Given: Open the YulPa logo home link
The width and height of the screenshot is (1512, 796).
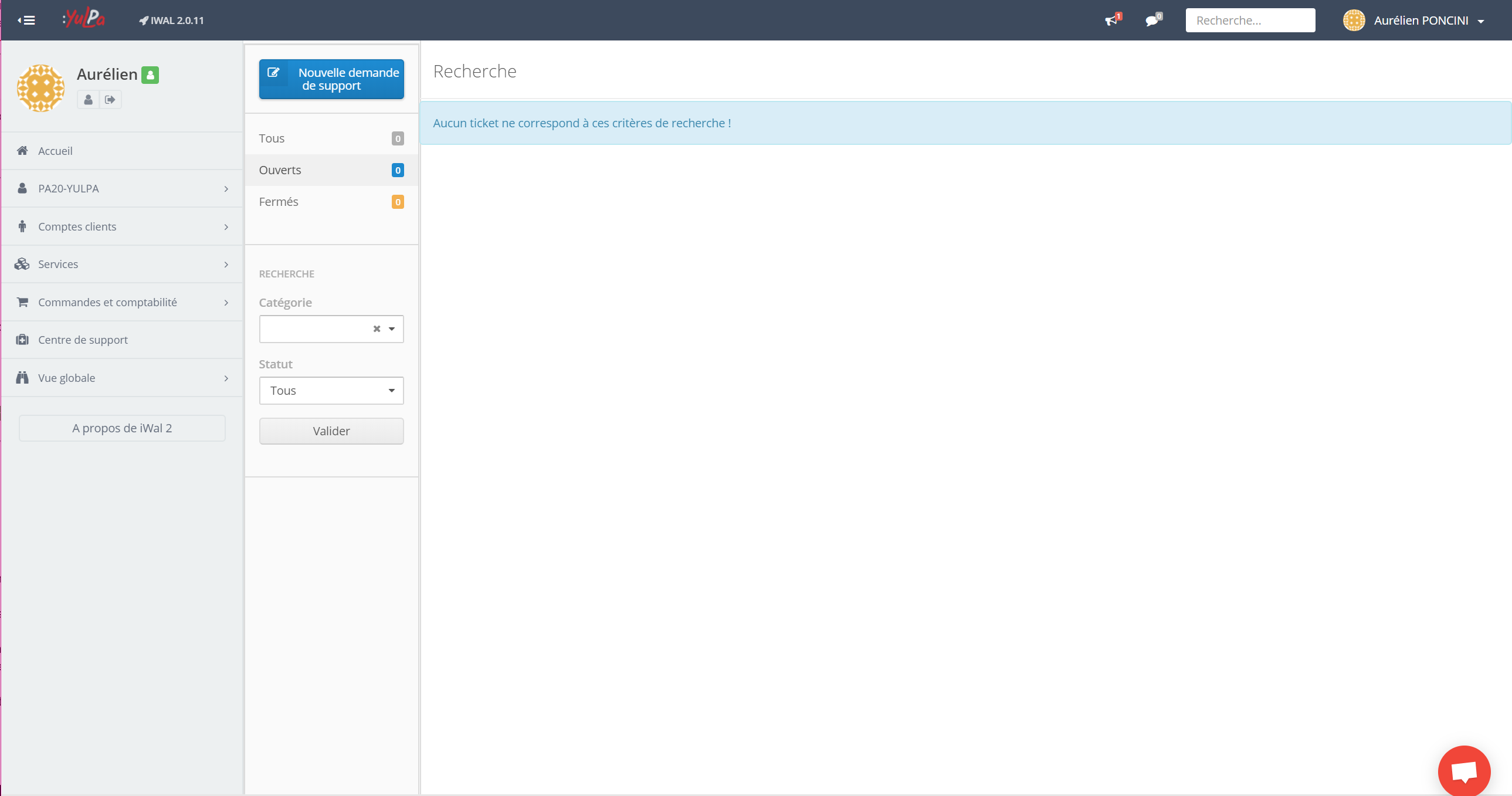Looking at the screenshot, I should tap(84, 18).
